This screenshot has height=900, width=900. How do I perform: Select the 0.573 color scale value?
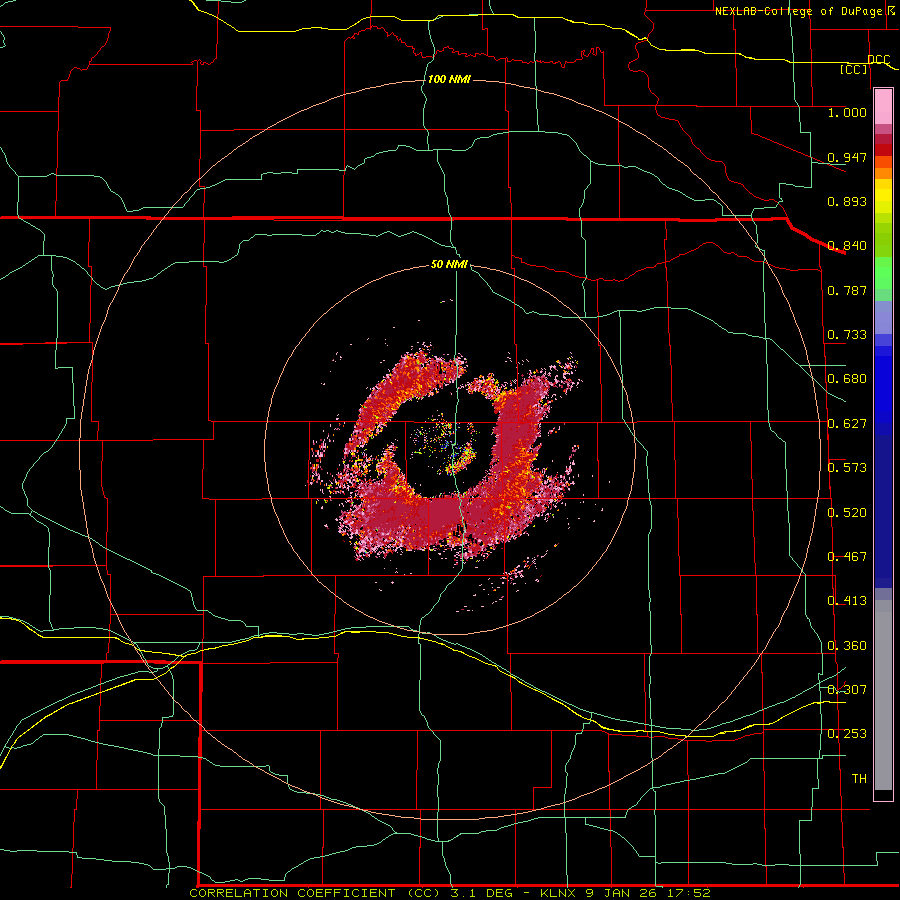click(x=847, y=468)
